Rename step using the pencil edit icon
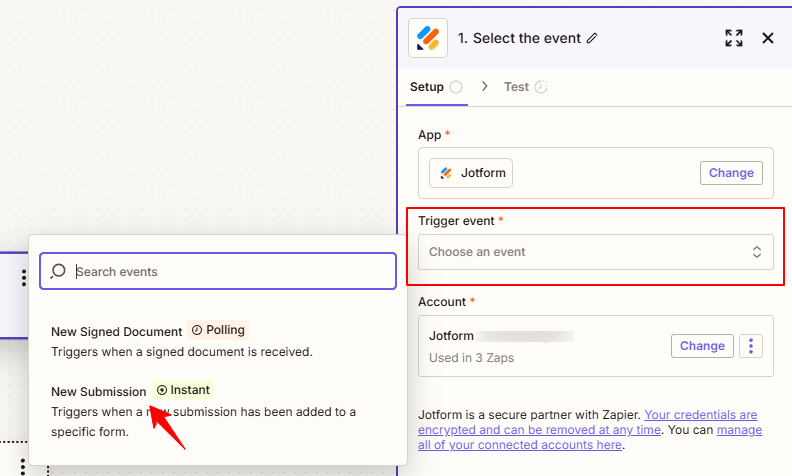The height and width of the screenshot is (476, 792). [x=592, y=38]
